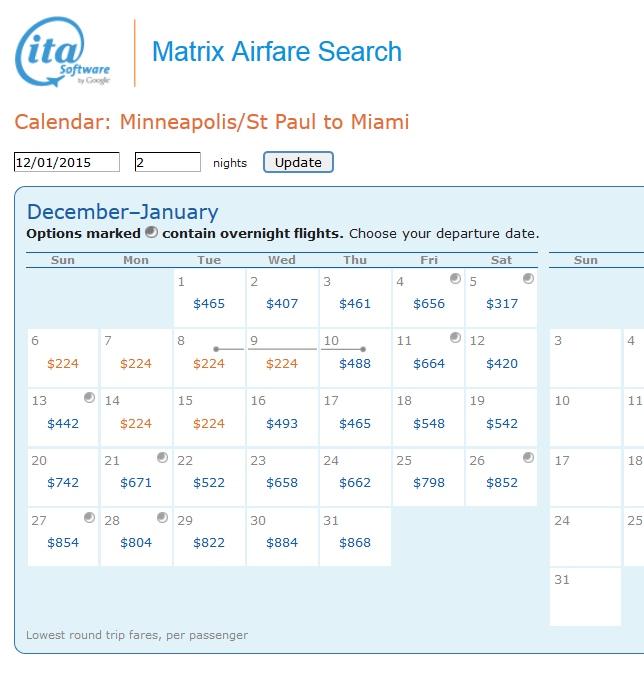The width and height of the screenshot is (644, 683).
Task: Select the $798 fare on December 25
Action: click(x=429, y=484)
